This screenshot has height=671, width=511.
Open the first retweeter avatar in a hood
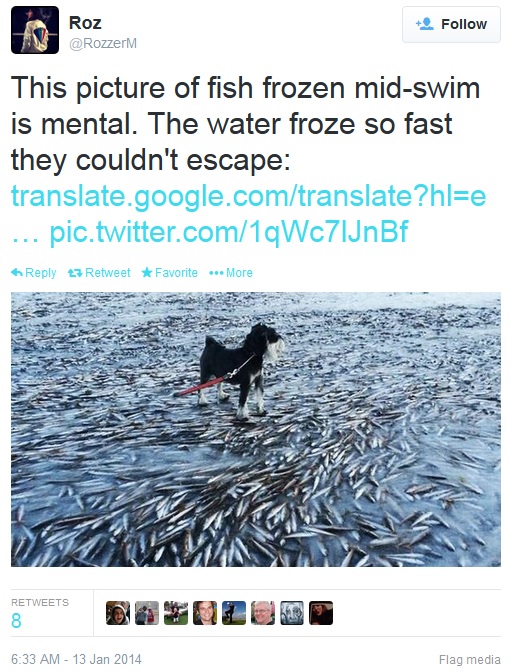point(118,613)
